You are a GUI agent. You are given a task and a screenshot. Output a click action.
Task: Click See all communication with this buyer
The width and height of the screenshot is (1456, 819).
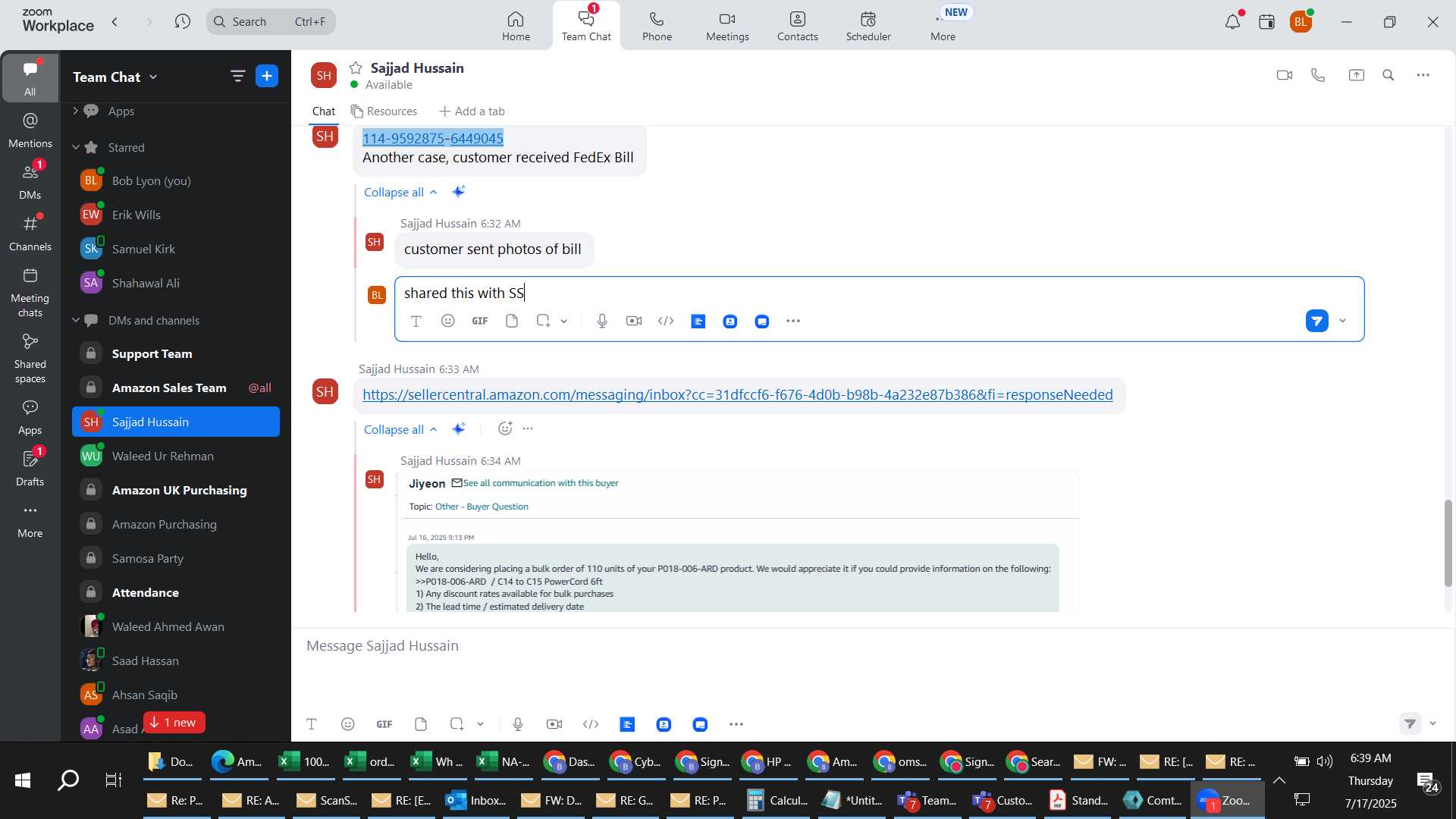click(x=541, y=483)
